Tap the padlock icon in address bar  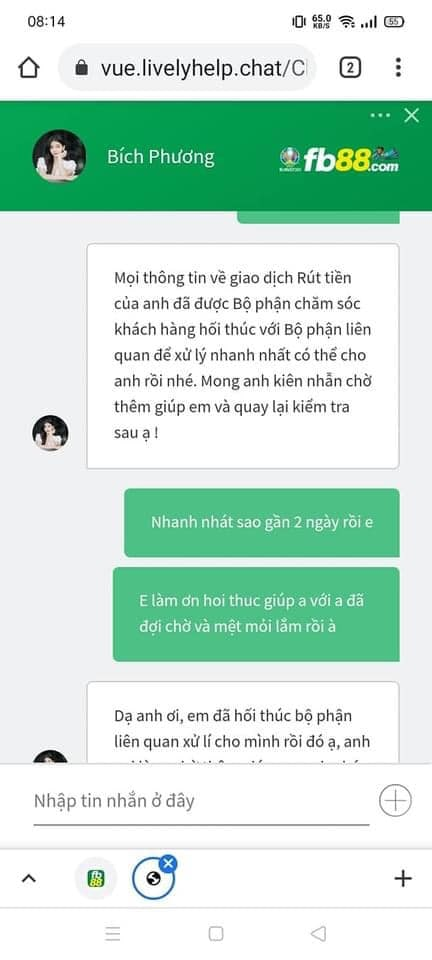(x=81, y=68)
